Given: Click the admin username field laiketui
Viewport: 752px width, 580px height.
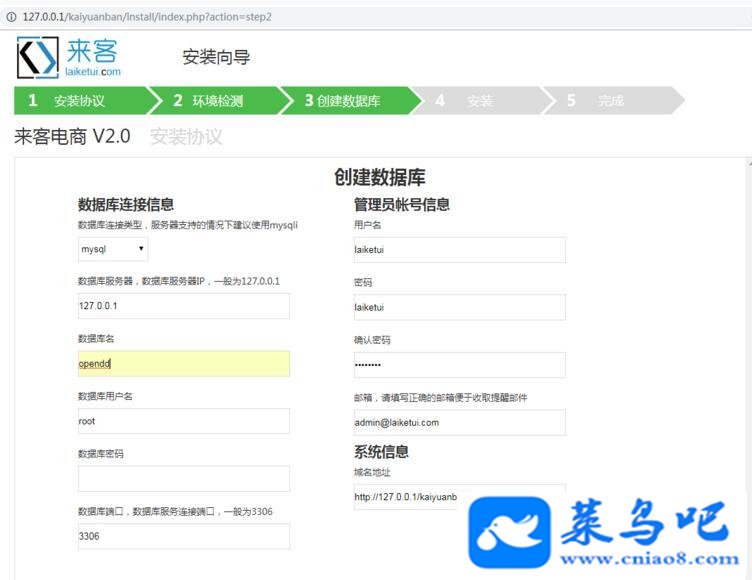Looking at the screenshot, I should pyautogui.click(x=459, y=250).
